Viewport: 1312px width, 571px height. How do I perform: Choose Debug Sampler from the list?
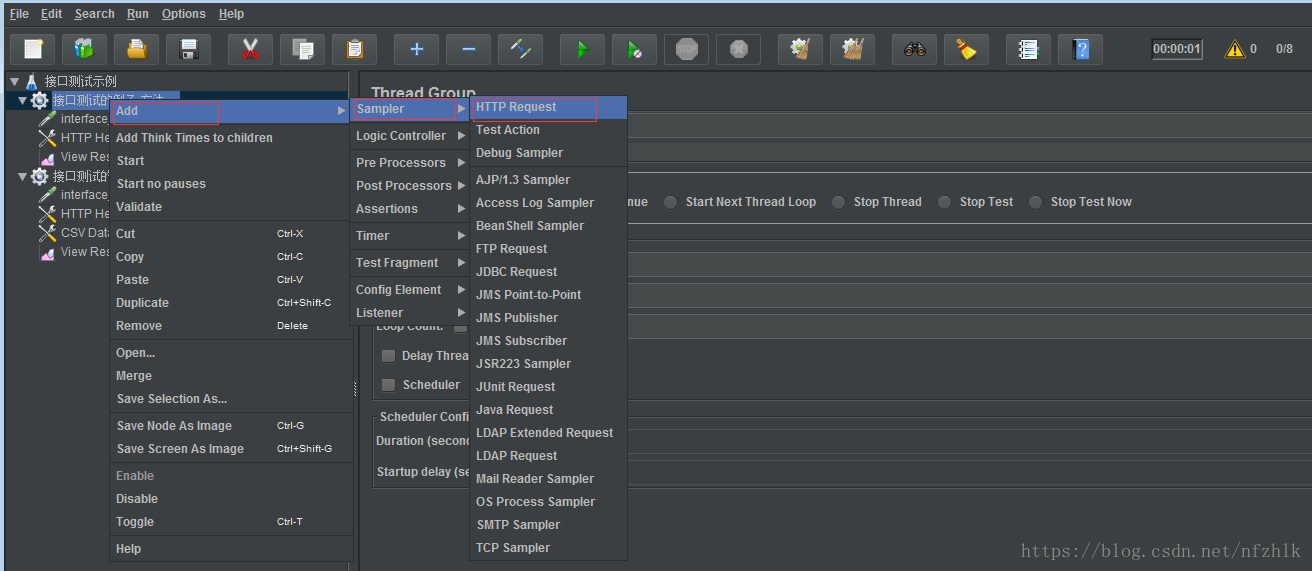(x=549, y=153)
